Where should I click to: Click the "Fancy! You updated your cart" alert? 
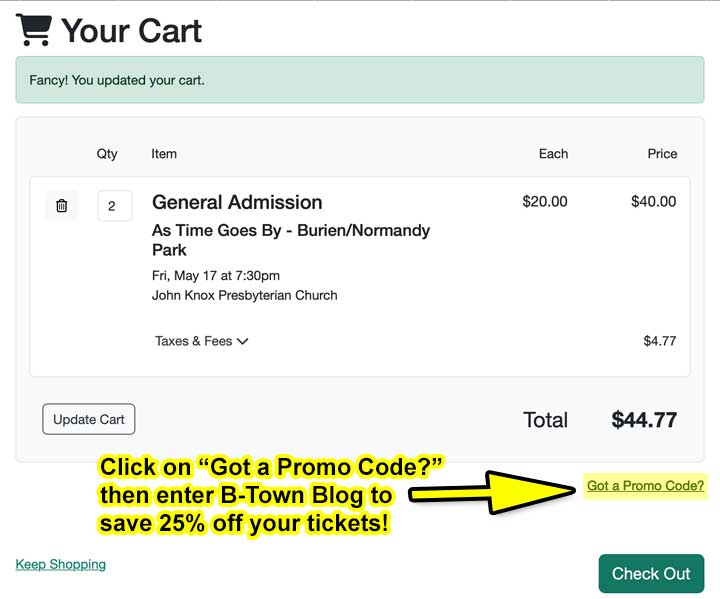point(360,80)
